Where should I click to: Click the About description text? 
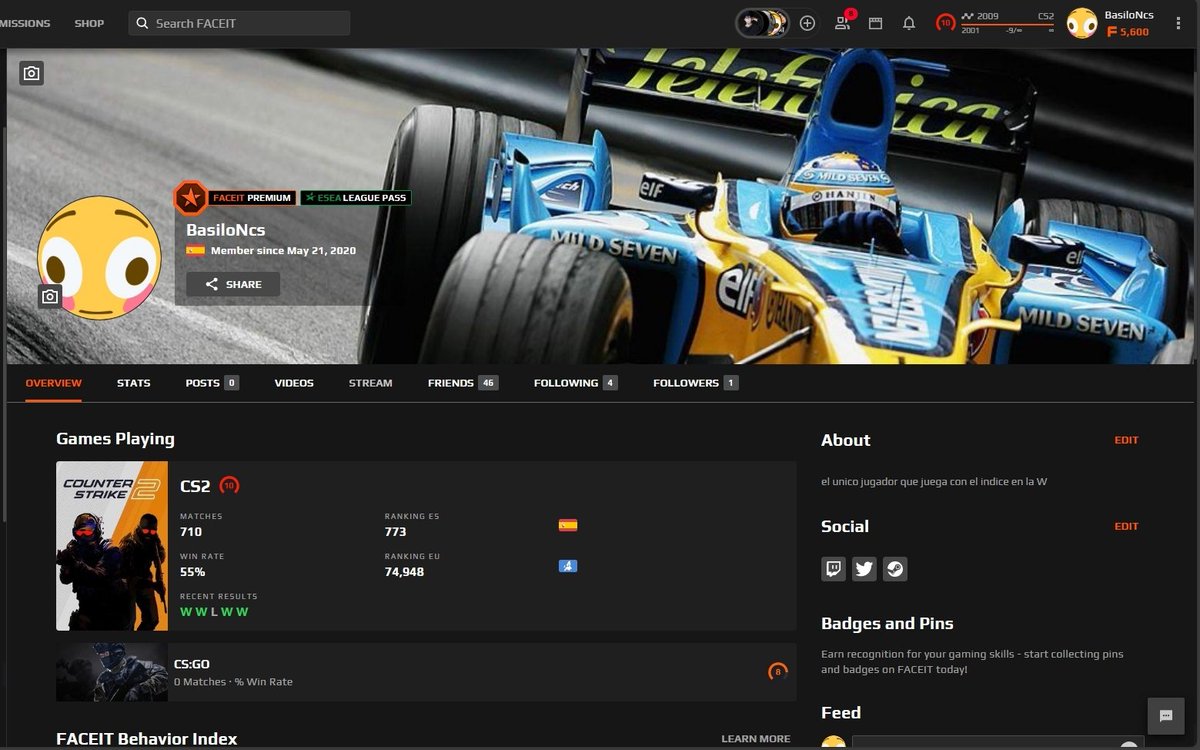[934, 482]
